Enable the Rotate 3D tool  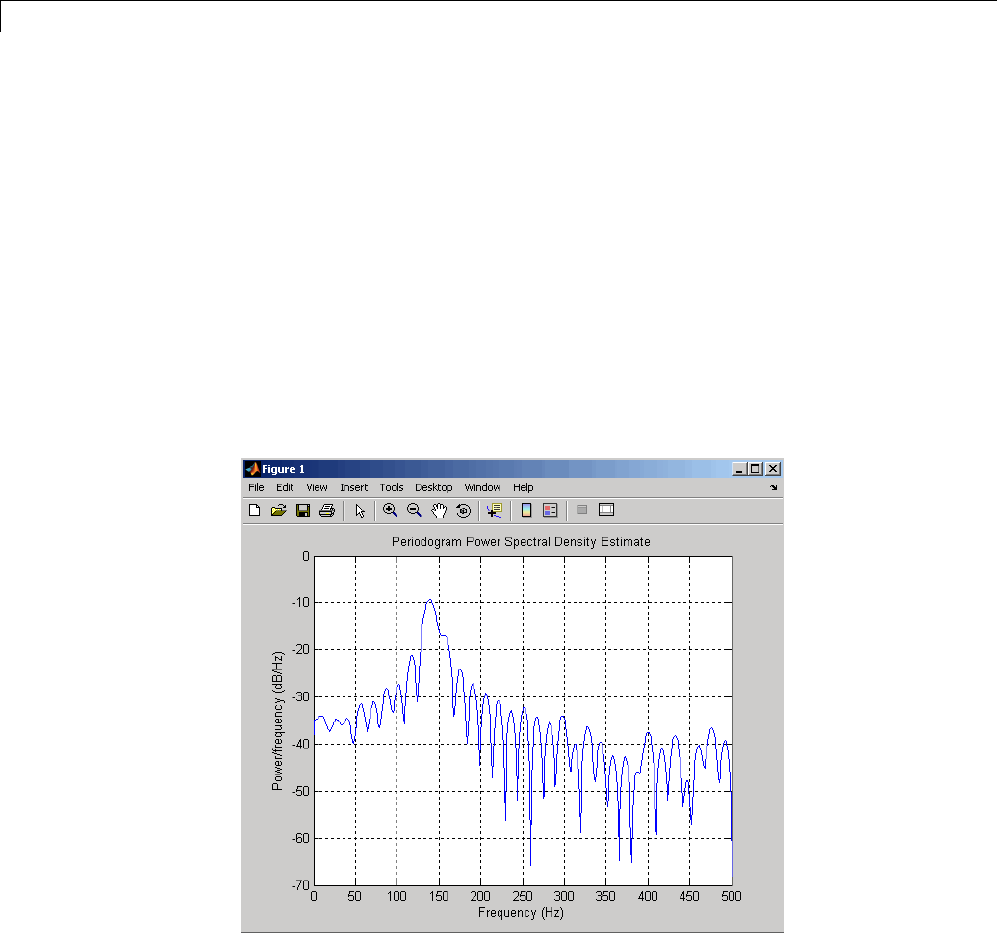click(464, 511)
